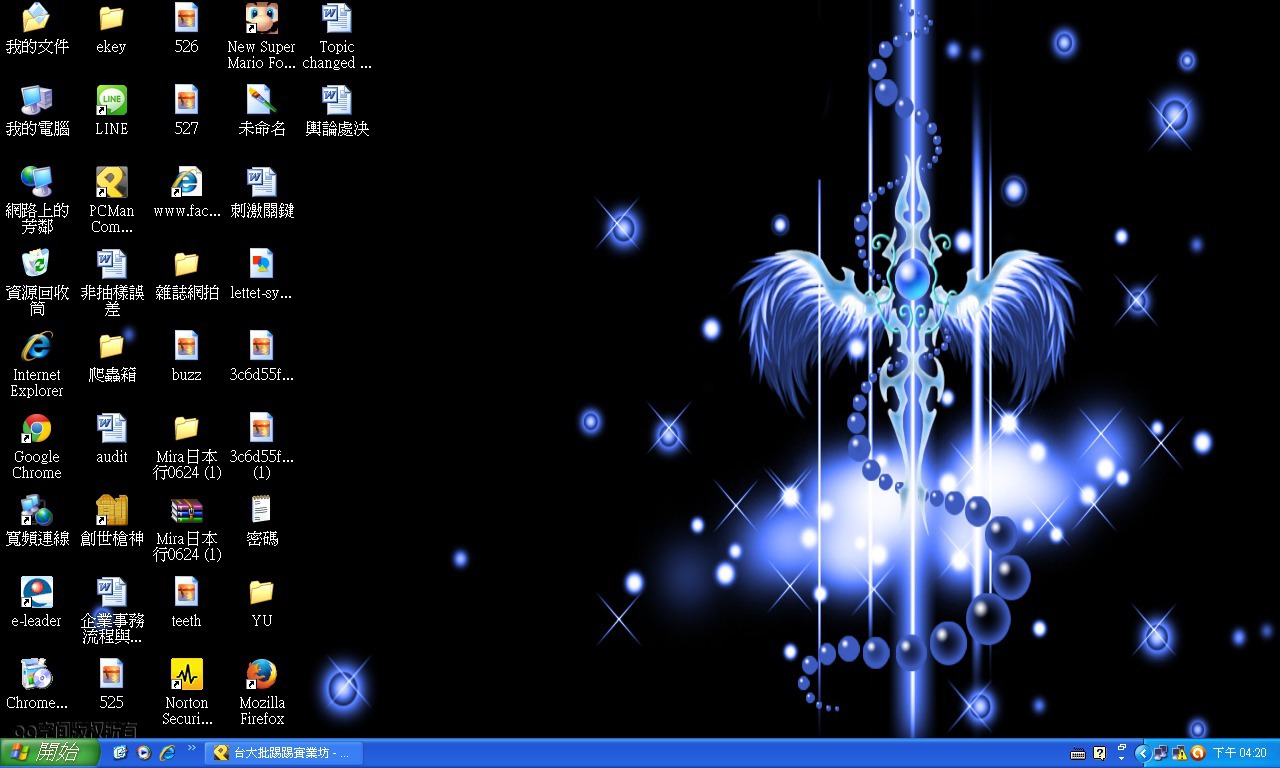Select the New Super Mario Fo... shortcut
Viewport: 1280px width, 768px height.
click(262, 18)
